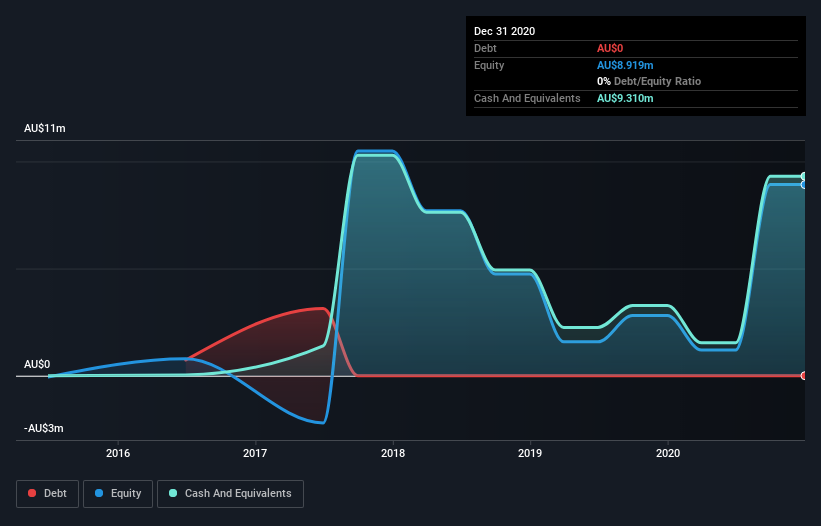The width and height of the screenshot is (821, 526).
Task: Click the blue Equity endpoint marker
Action: pyautogui.click(x=804, y=185)
